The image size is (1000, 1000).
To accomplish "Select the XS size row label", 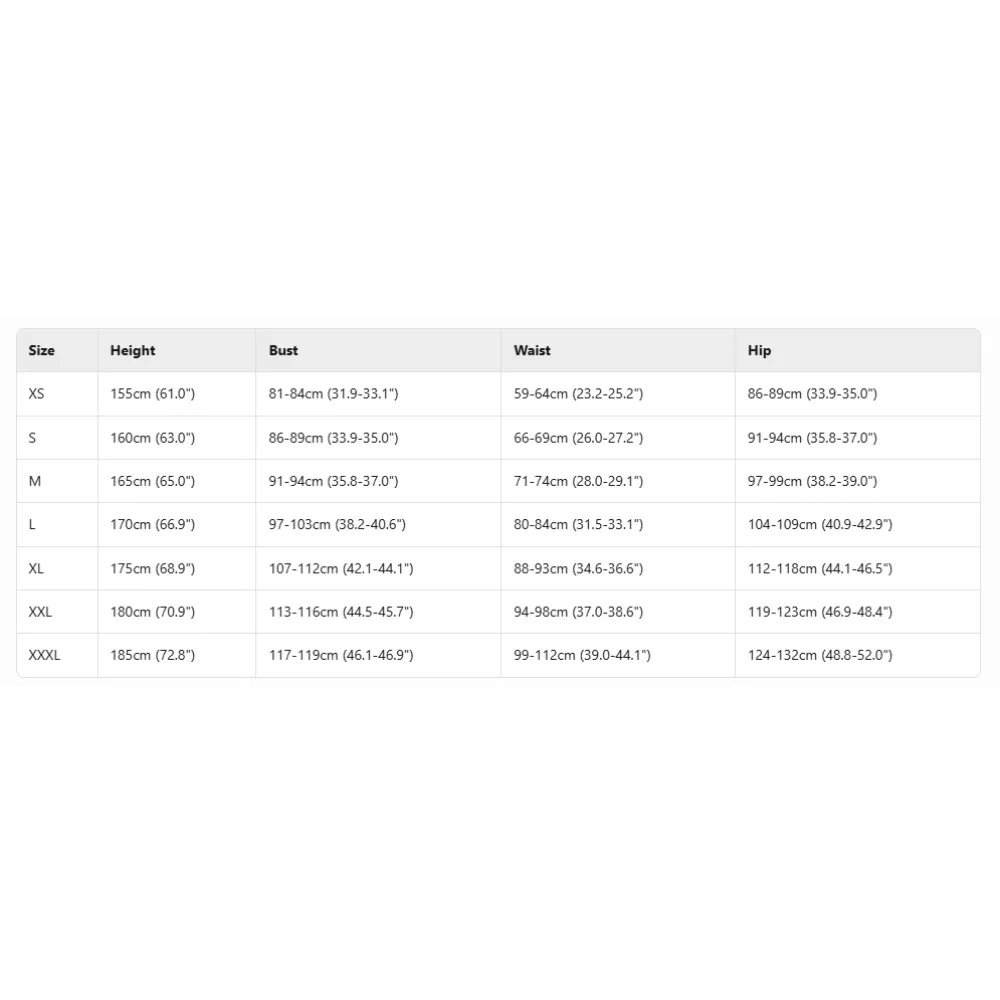I will [x=37, y=394].
